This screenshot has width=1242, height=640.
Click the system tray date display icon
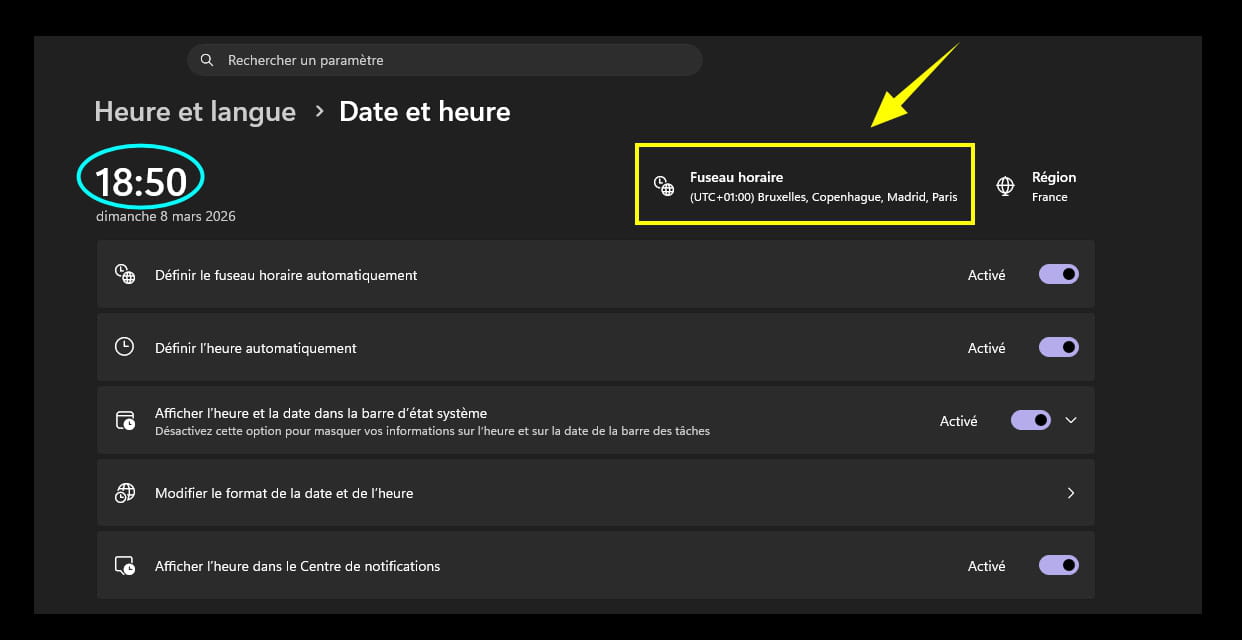[x=125, y=420]
